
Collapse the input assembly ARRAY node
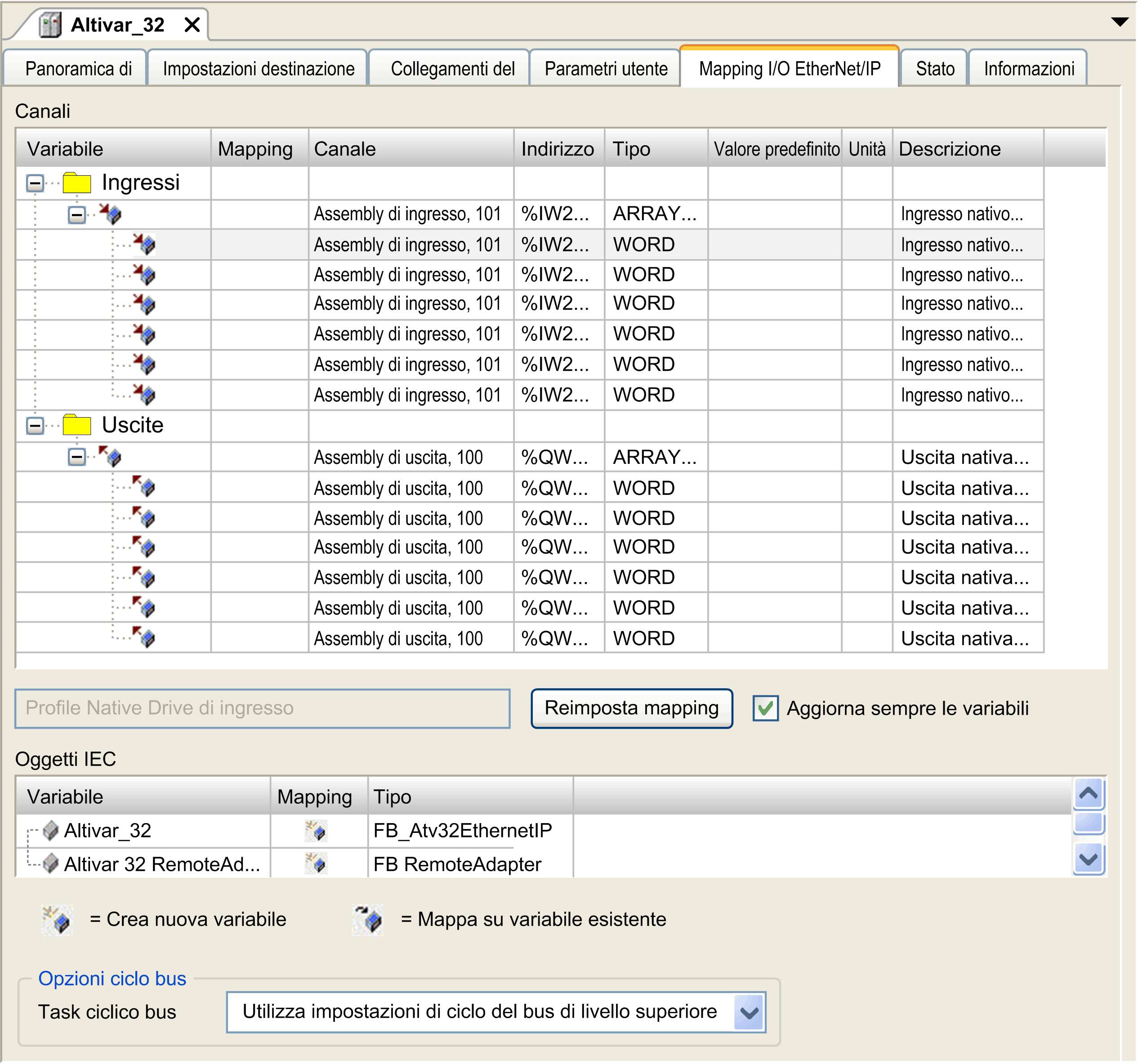(77, 214)
